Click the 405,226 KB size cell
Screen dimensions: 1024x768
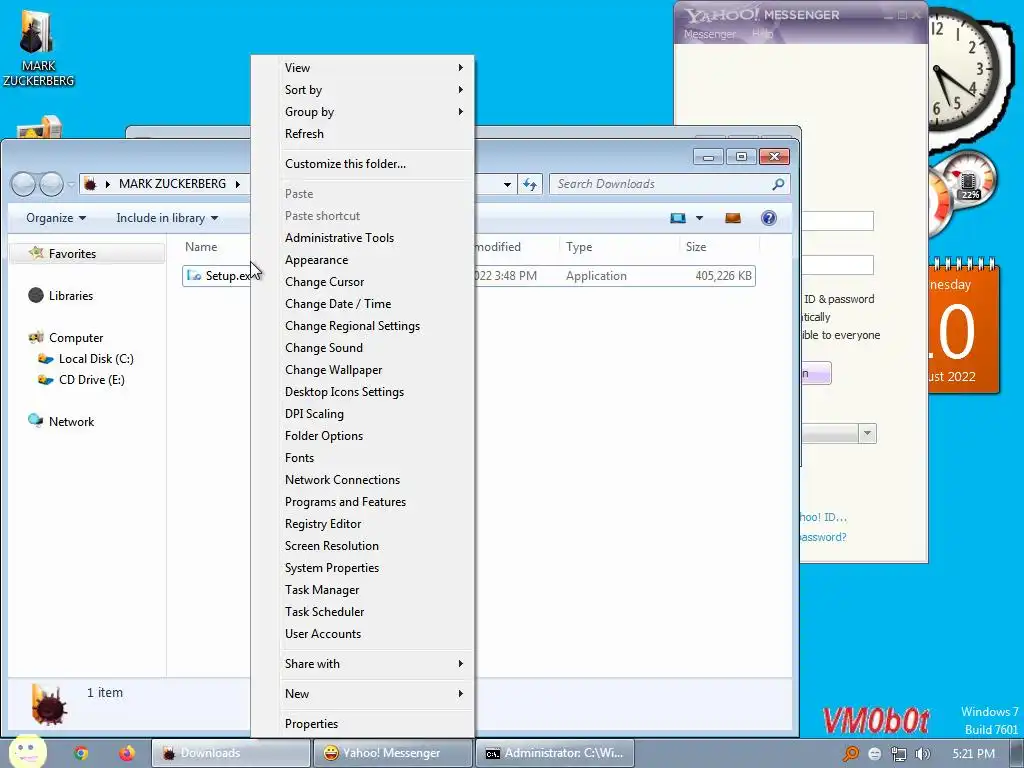724,276
